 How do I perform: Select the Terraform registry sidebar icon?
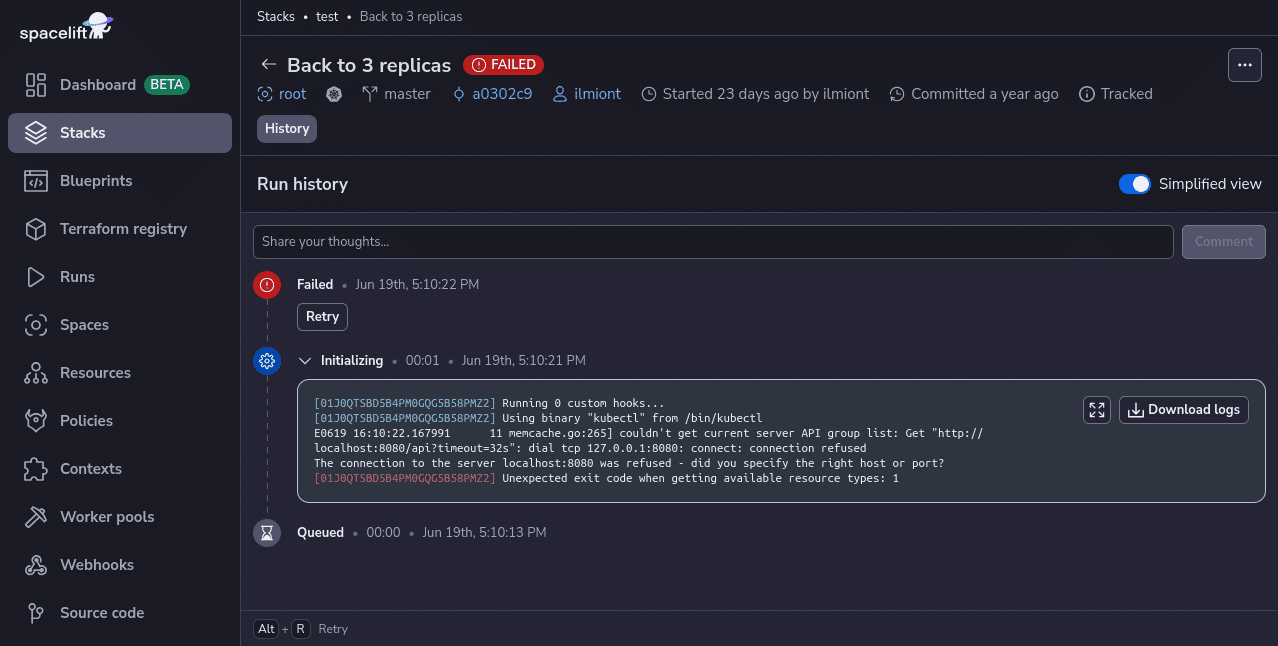(x=36, y=228)
